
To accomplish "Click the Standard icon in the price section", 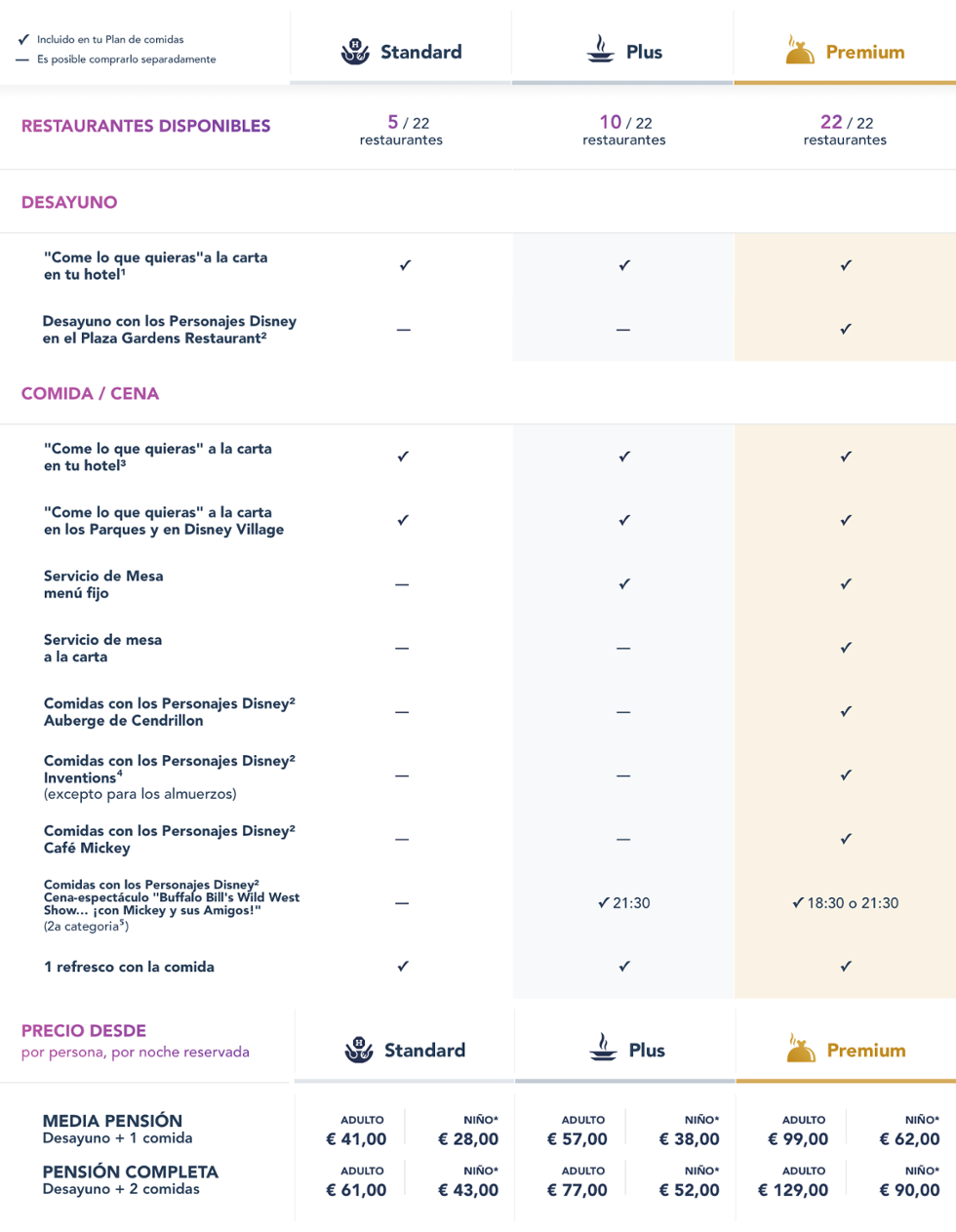I will pos(359,1050).
